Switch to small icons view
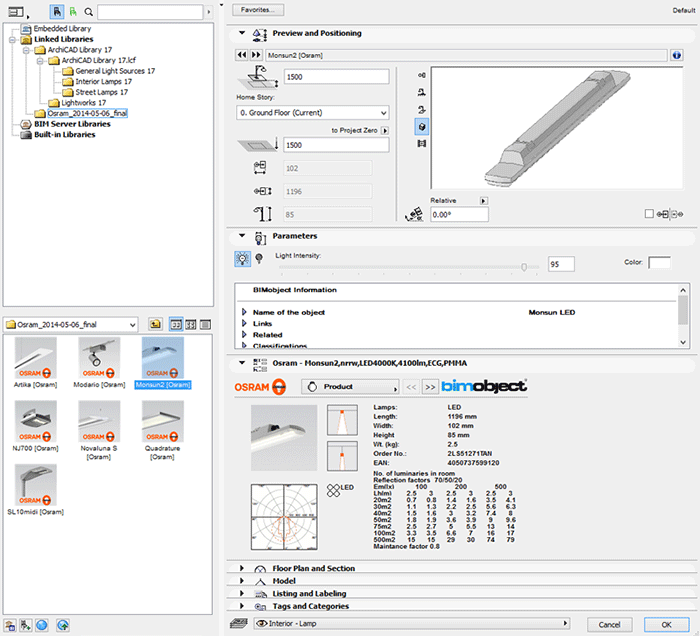This screenshot has width=700, height=636. coord(191,324)
